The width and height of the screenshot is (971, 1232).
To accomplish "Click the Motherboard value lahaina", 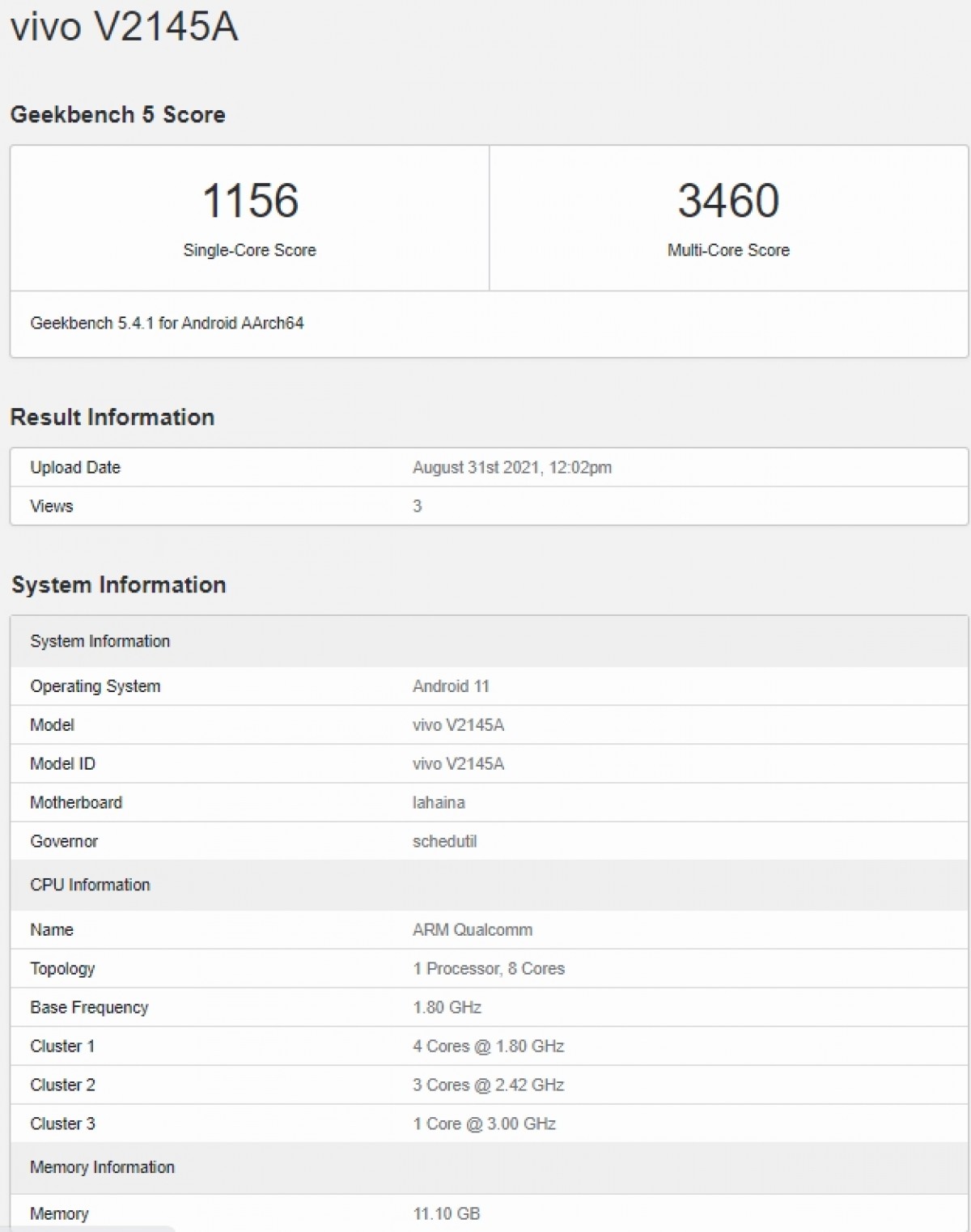I will point(438,802).
